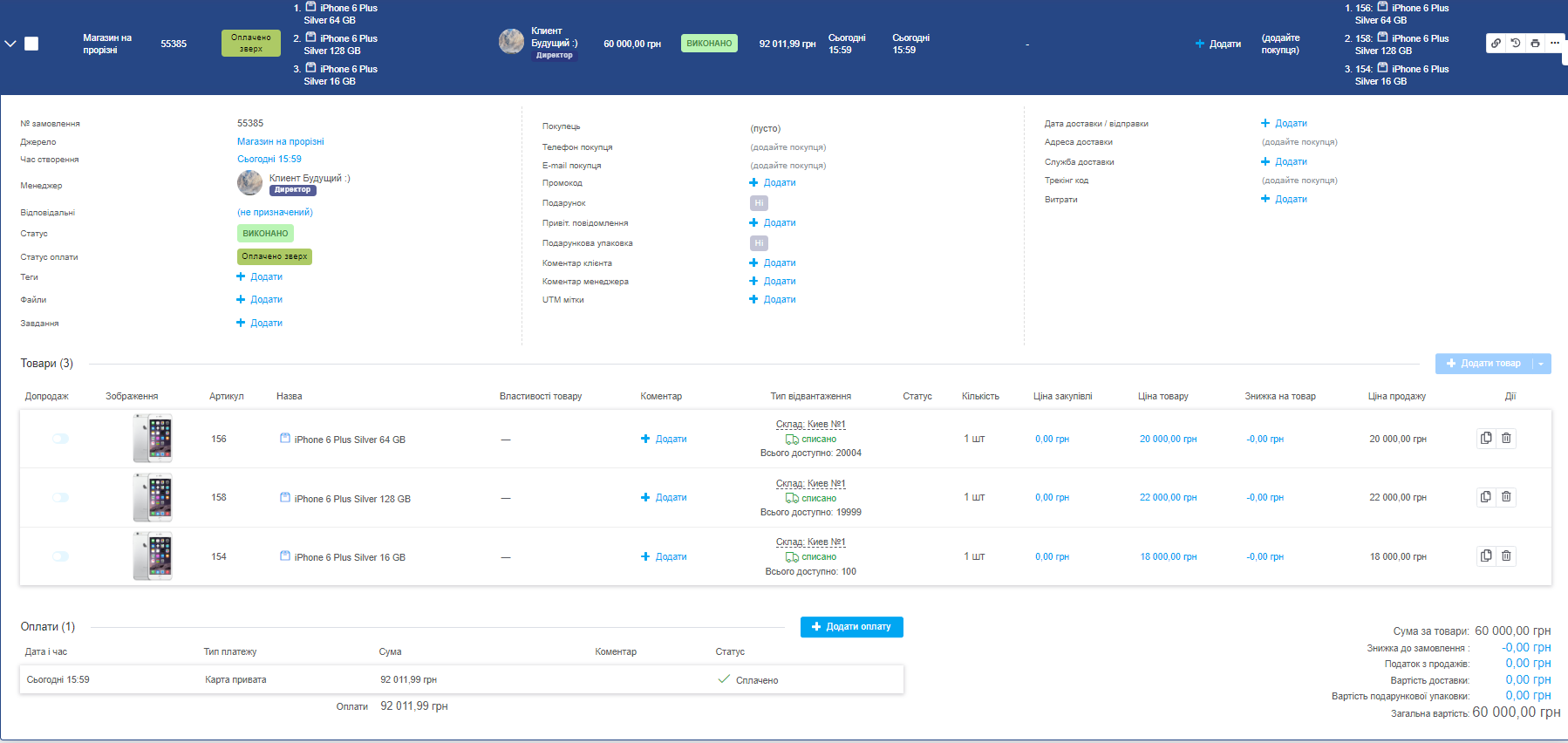The width and height of the screenshot is (1568, 743).
Task: Open the Оплачено зверх payment status dropdown
Action: coord(274,256)
